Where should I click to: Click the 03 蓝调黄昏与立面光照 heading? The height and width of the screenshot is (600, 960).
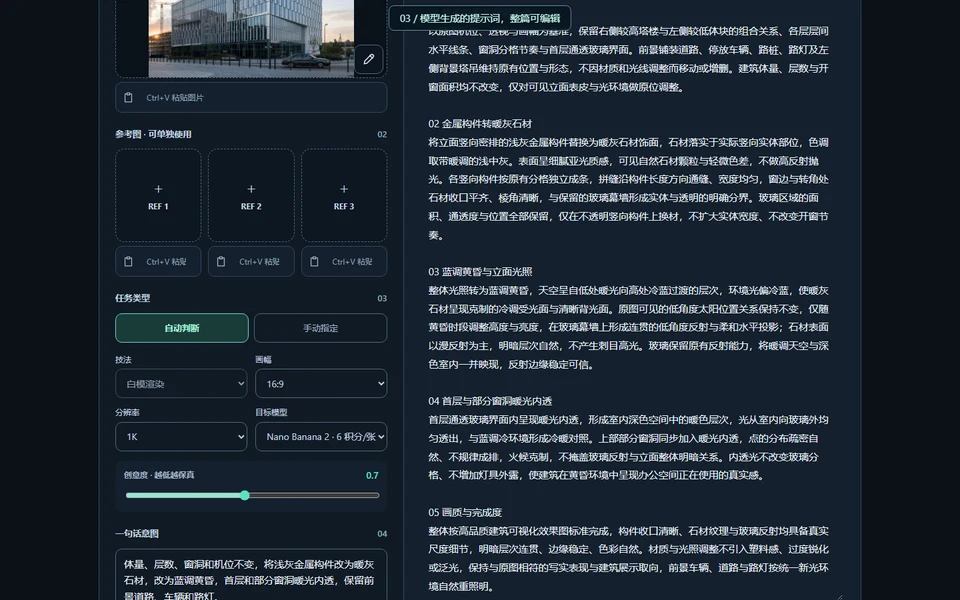pyautogui.click(x=480, y=272)
